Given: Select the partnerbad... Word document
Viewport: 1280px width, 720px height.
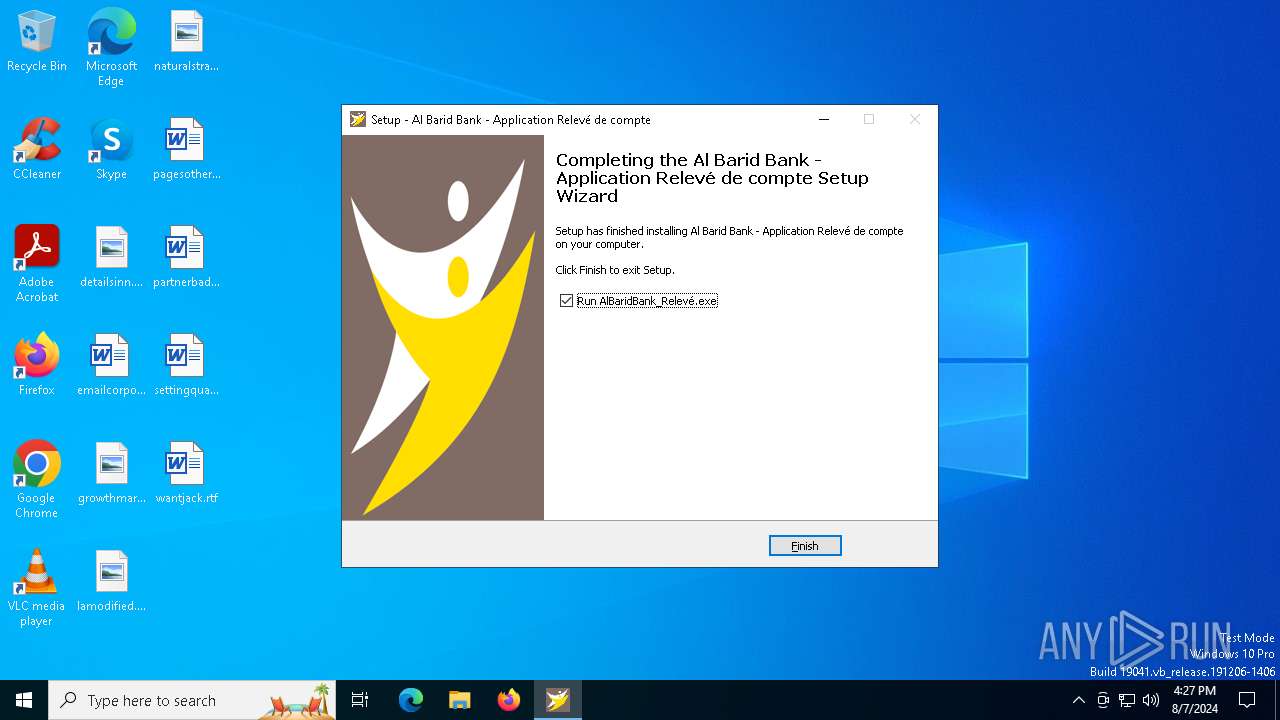Looking at the screenshot, I should (186, 258).
